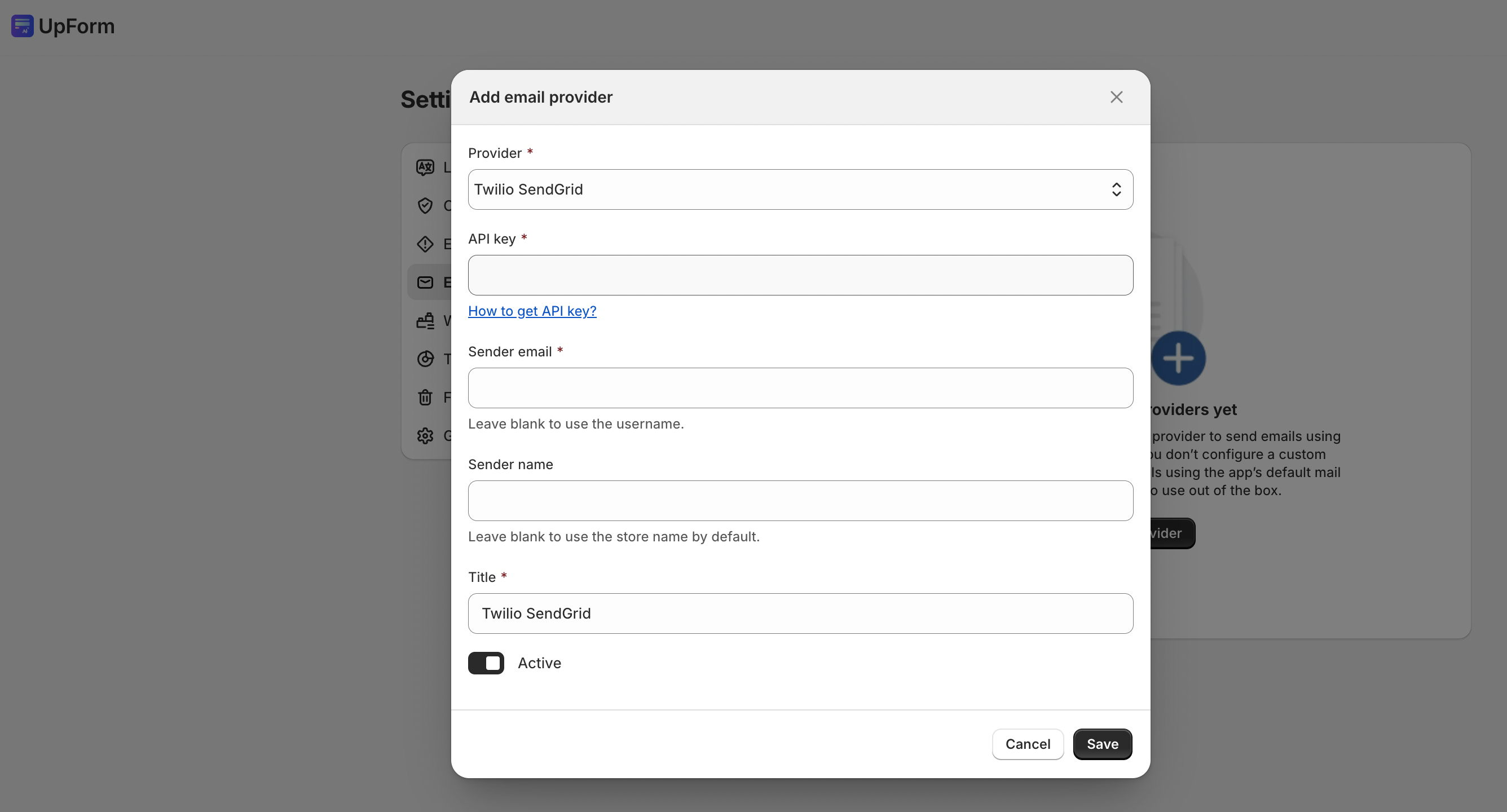Viewport: 1507px width, 812px height.
Task: Close the Add email provider dialog
Action: (x=1116, y=97)
